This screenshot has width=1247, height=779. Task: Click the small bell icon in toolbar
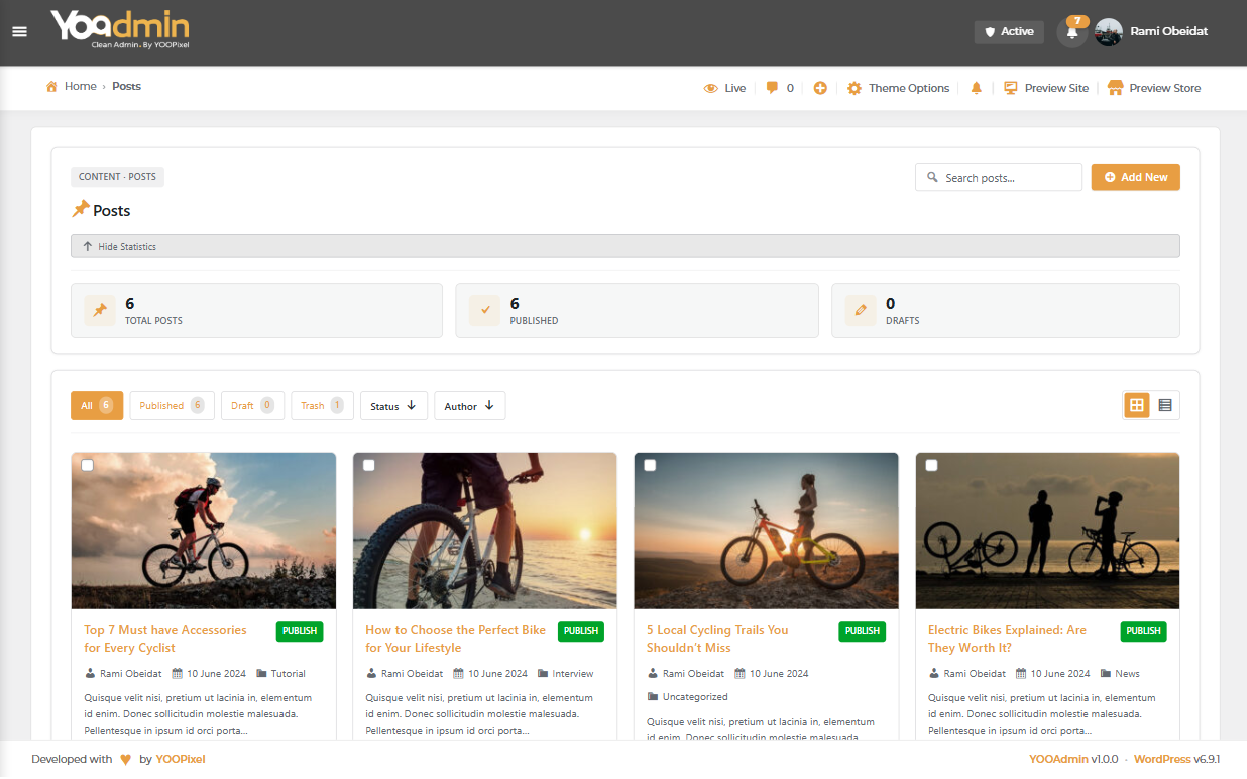point(977,88)
